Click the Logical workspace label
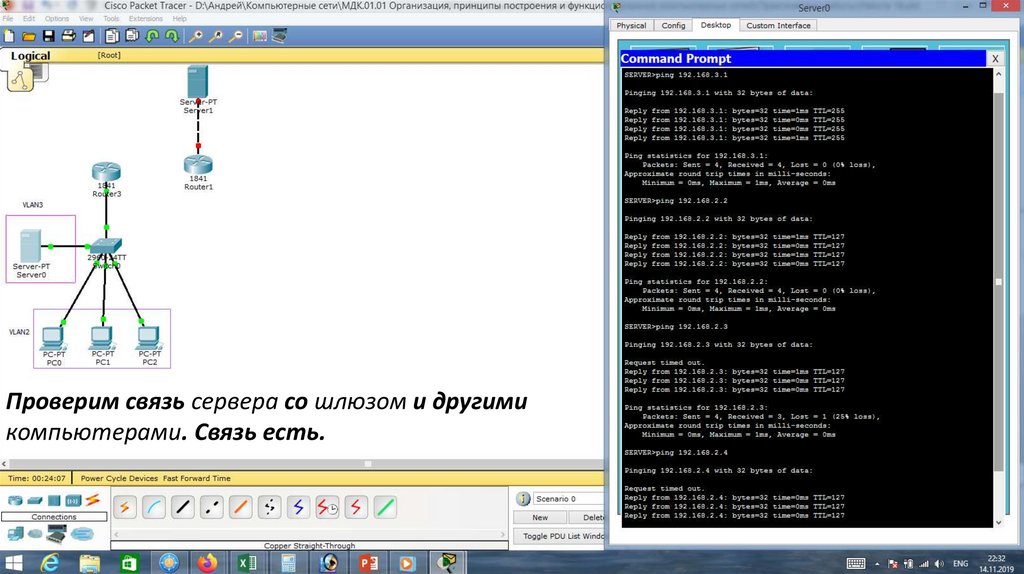1024x574 pixels. click(30, 56)
